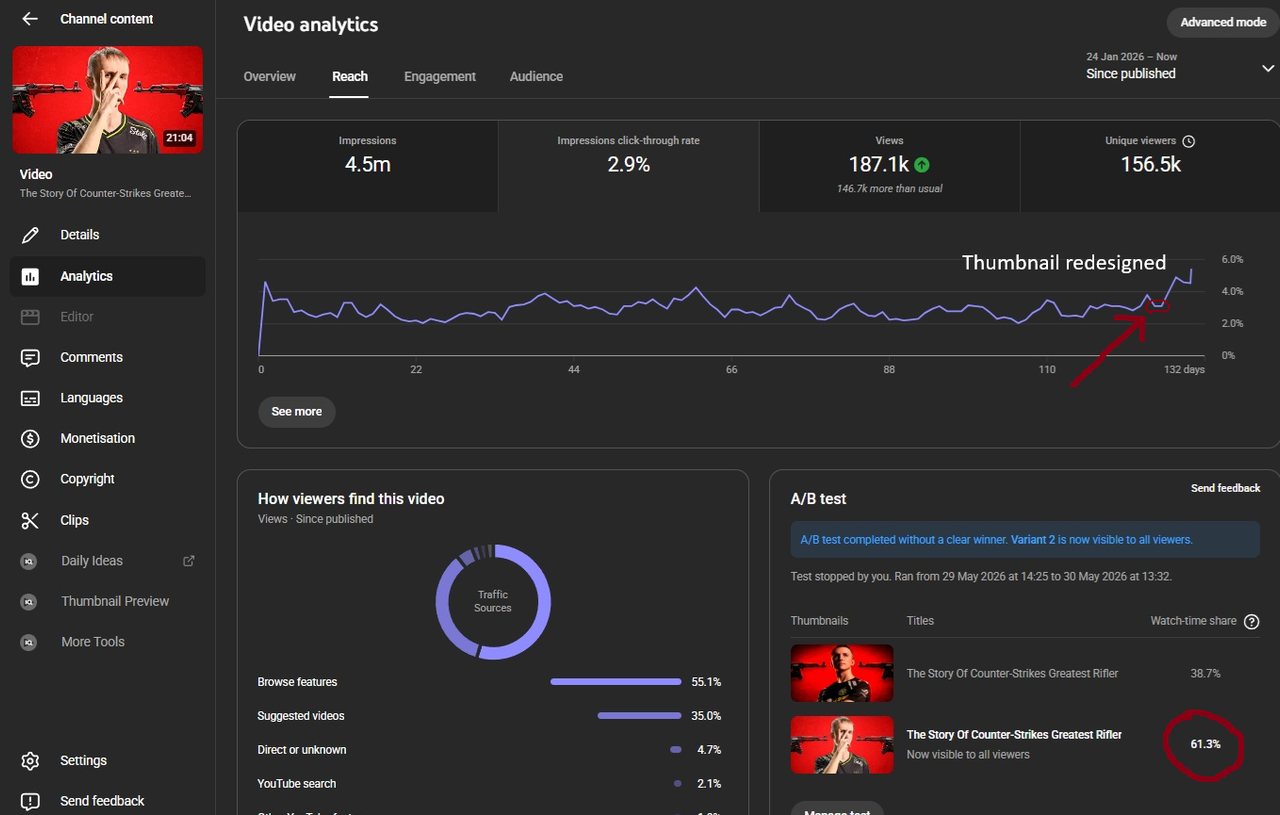Click the Traffic Sources donut chart
This screenshot has width=1280, height=815.
(493, 602)
